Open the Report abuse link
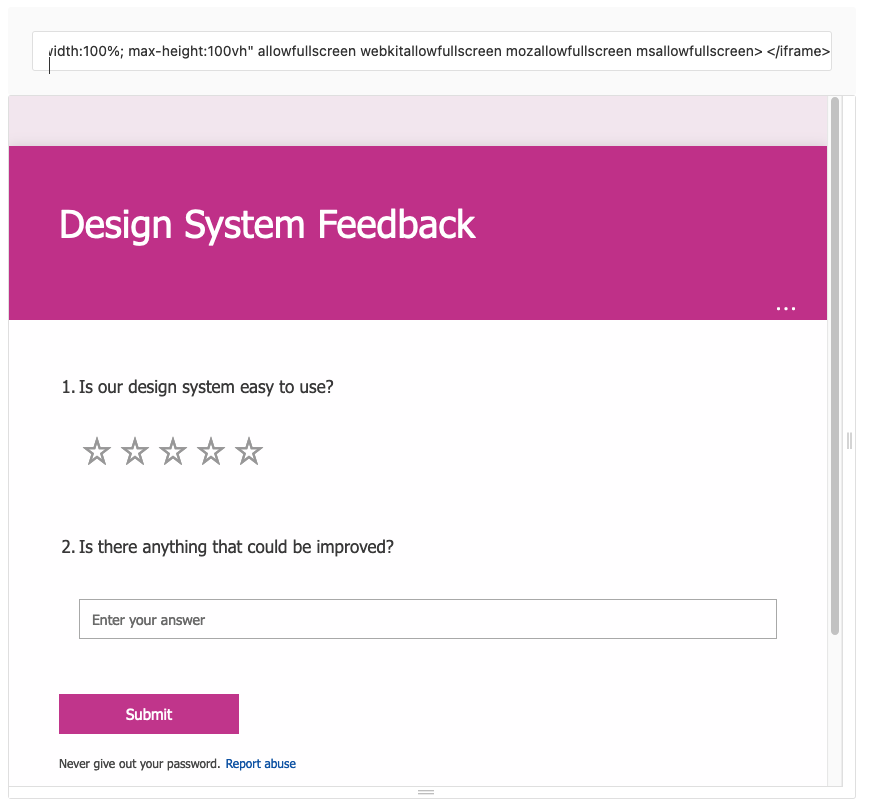 [261, 764]
